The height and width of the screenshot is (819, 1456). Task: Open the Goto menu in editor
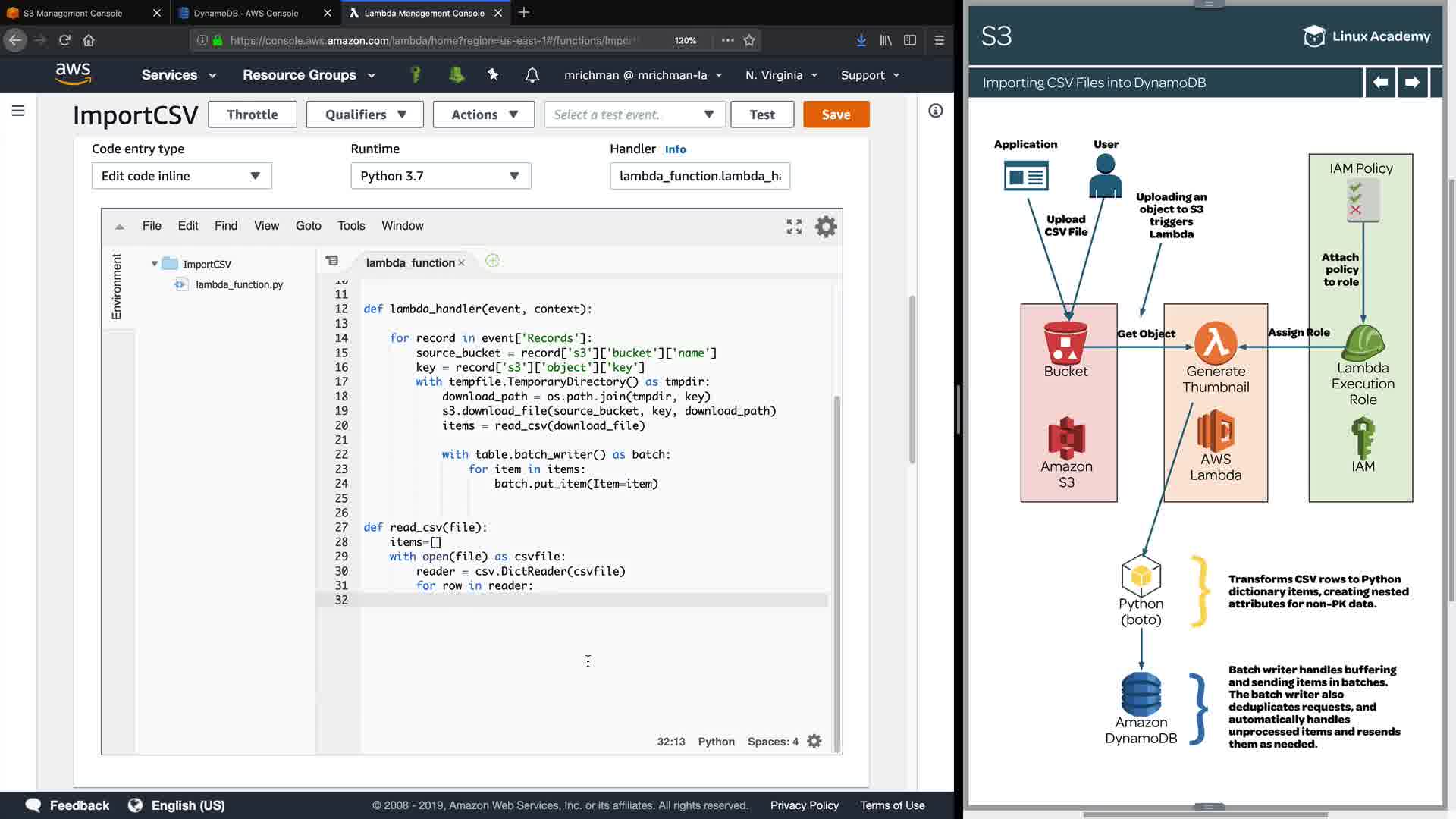308,226
